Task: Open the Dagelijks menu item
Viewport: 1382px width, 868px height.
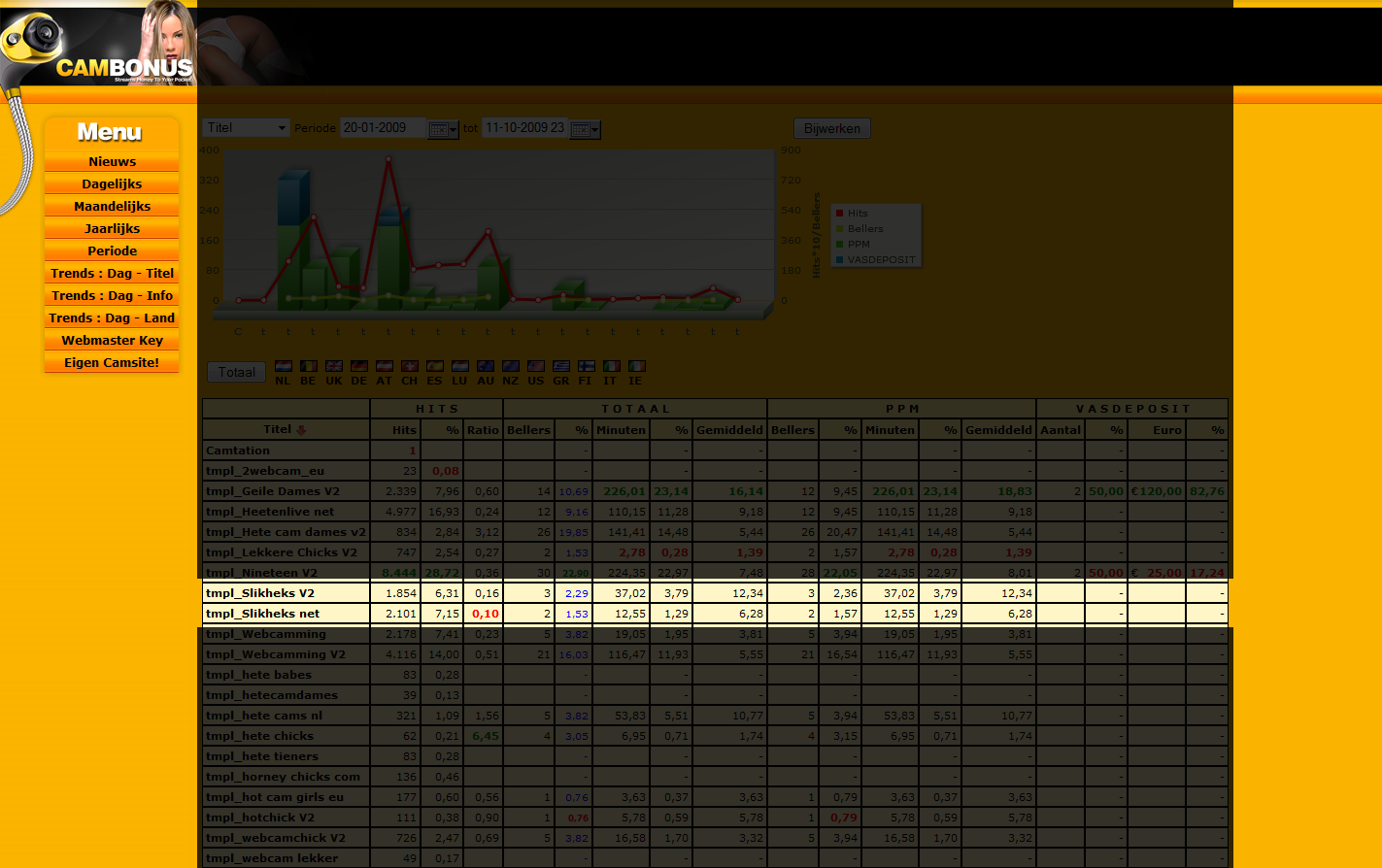Action: (112, 184)
